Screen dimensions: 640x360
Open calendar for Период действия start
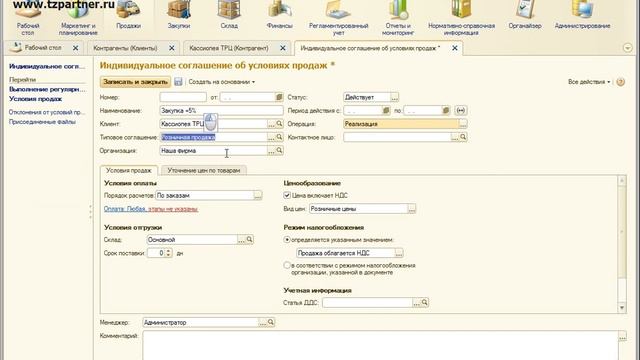(x=386, y=110)
